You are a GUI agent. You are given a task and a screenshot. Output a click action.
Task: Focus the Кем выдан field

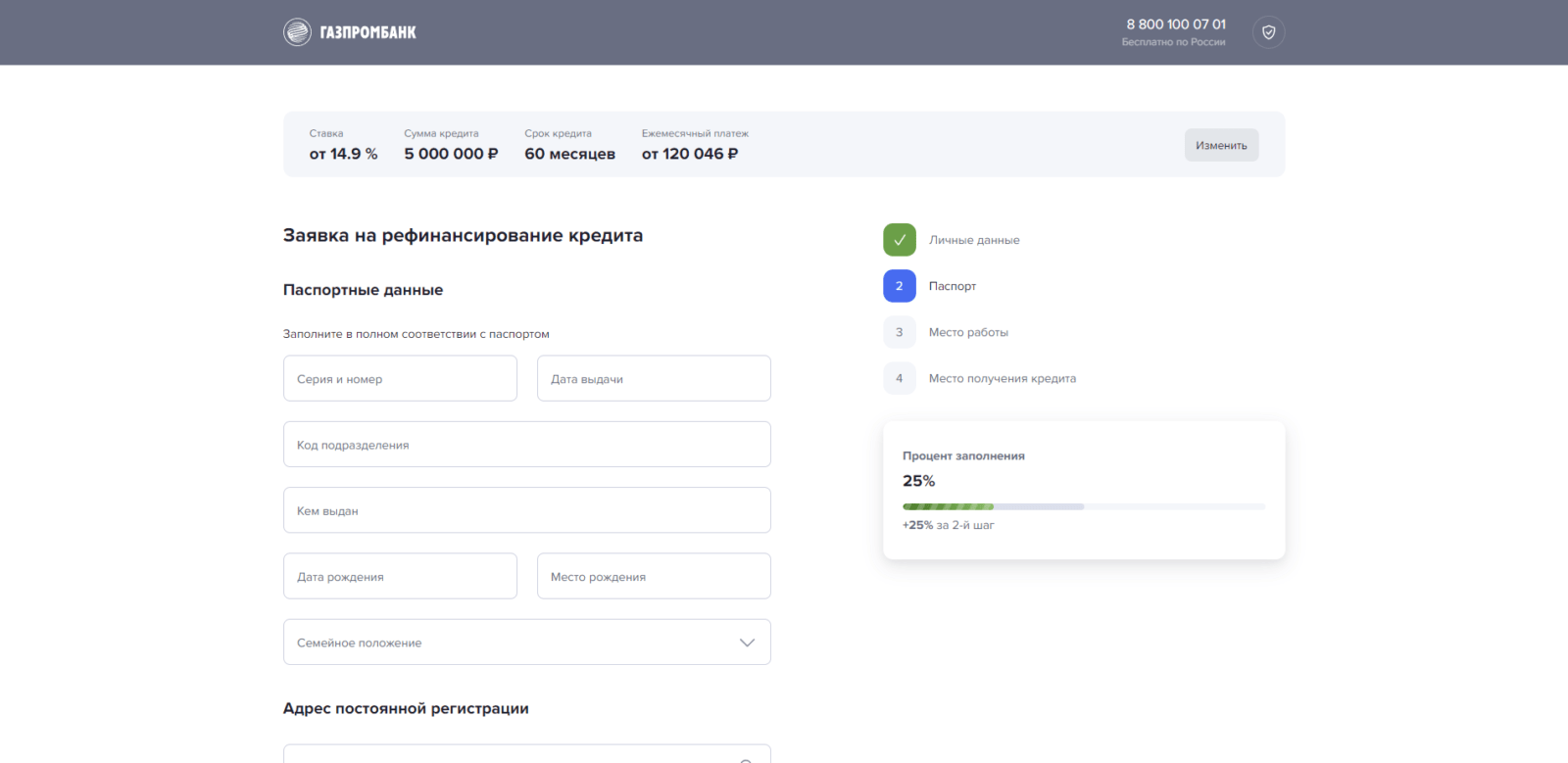527,510
